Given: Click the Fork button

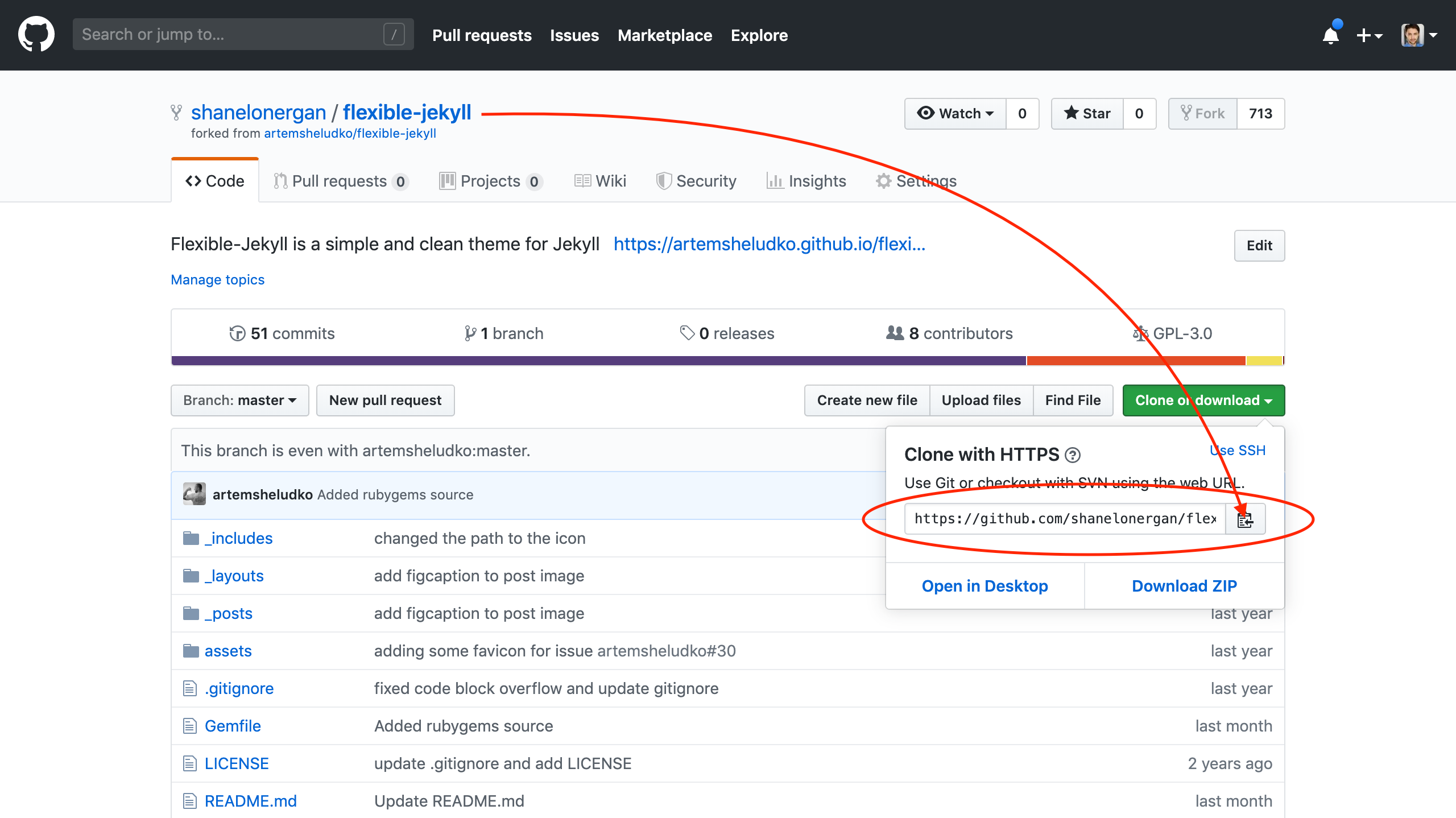Looking at the screenshot, I should tap(1203, 113).
